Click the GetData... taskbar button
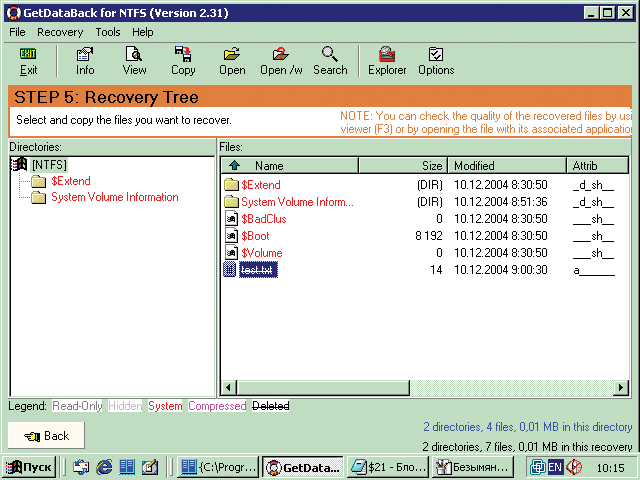Image resolution: width=640 pixels, height=480 pixels. 303,467
